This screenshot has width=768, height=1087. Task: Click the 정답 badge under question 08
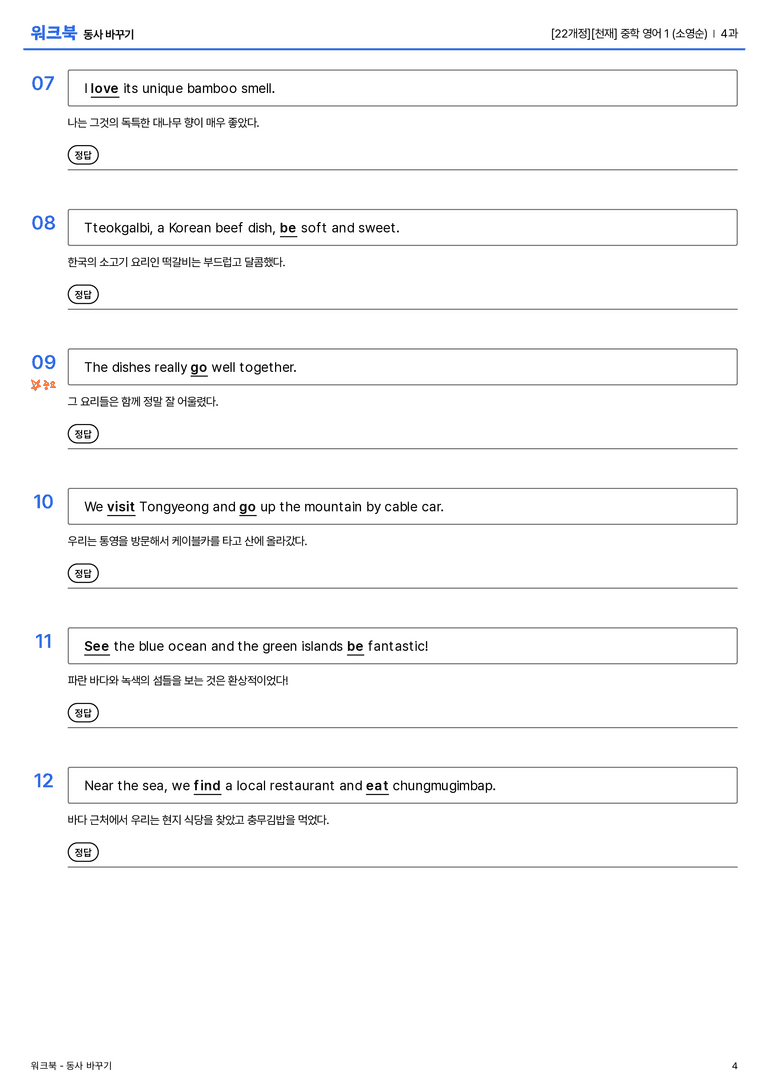(83, 294)
